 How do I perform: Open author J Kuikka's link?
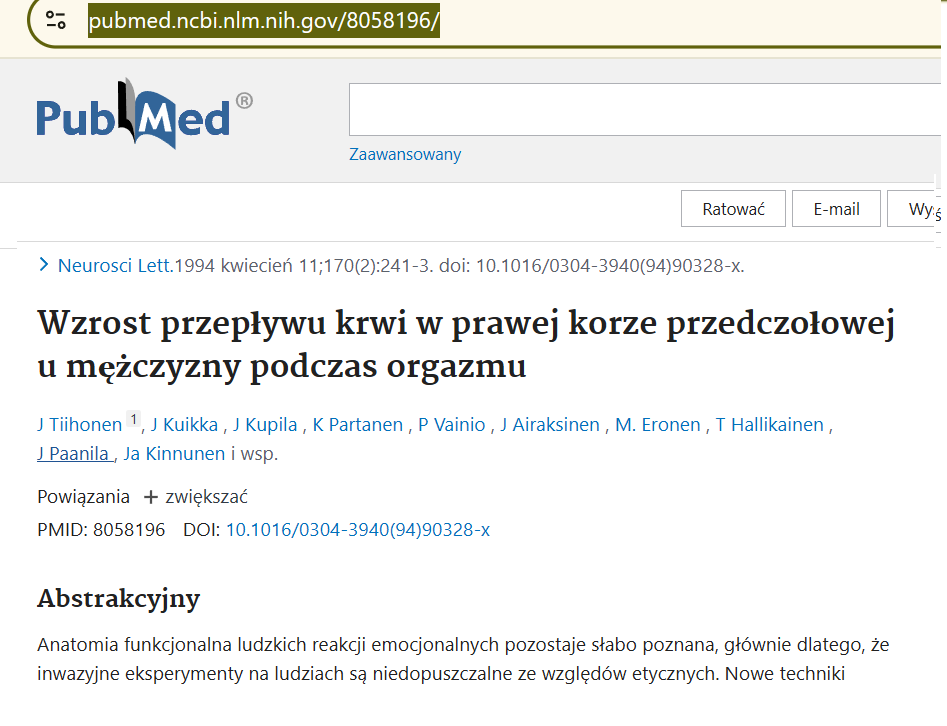[184, 425]
